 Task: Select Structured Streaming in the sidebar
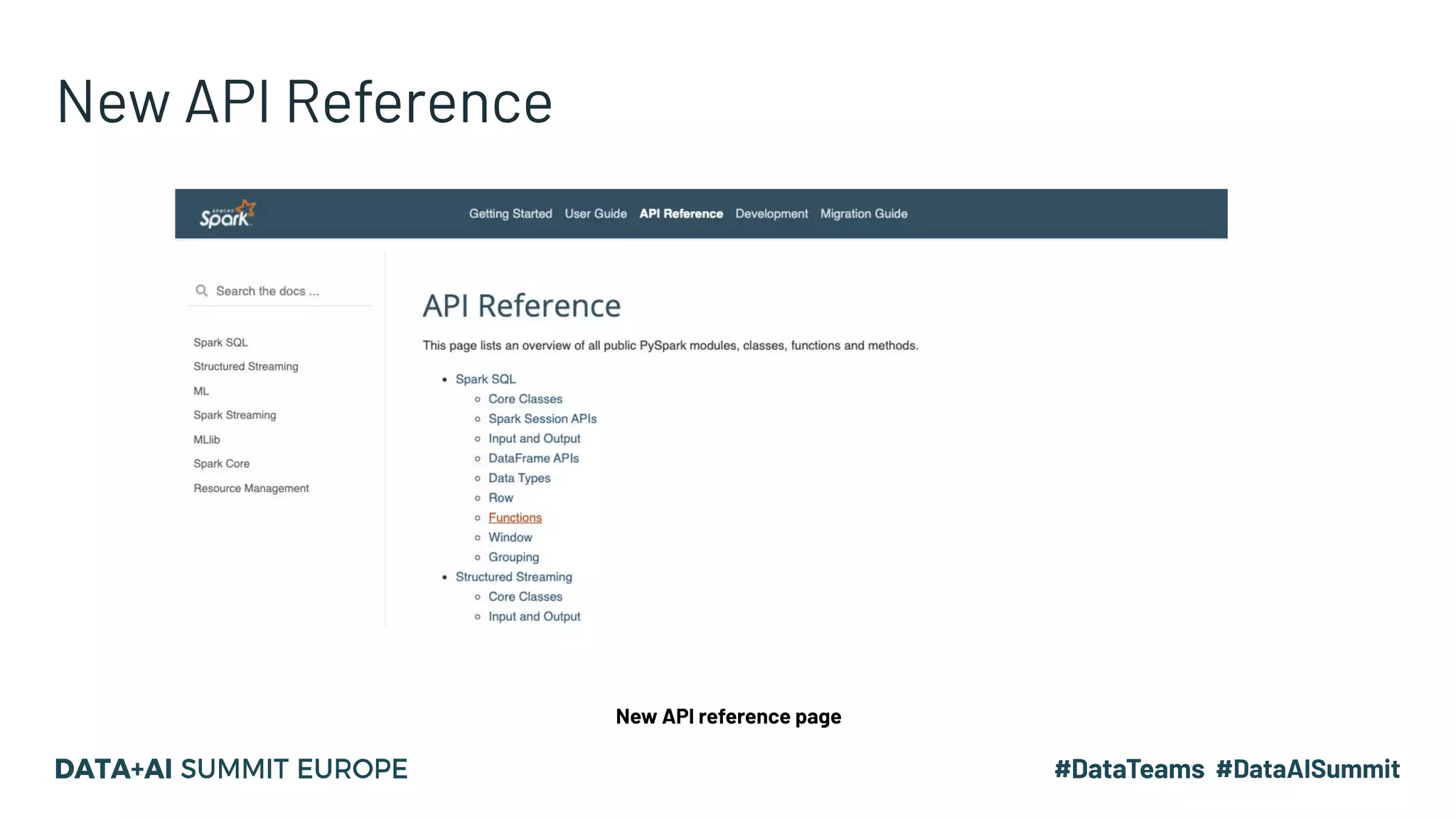click(x=246, y=366)
